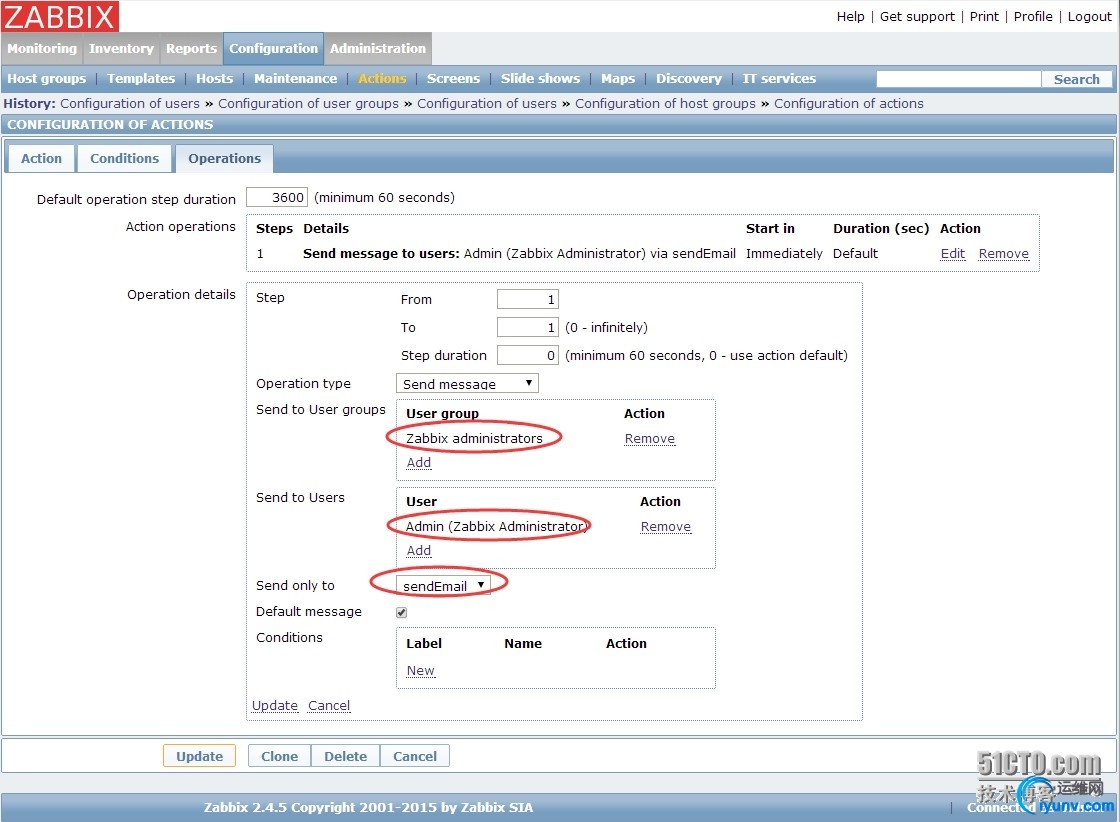
Task: Open first 'Configuration of users' history link
Action: pyautogui.click(x=130, y=104)
